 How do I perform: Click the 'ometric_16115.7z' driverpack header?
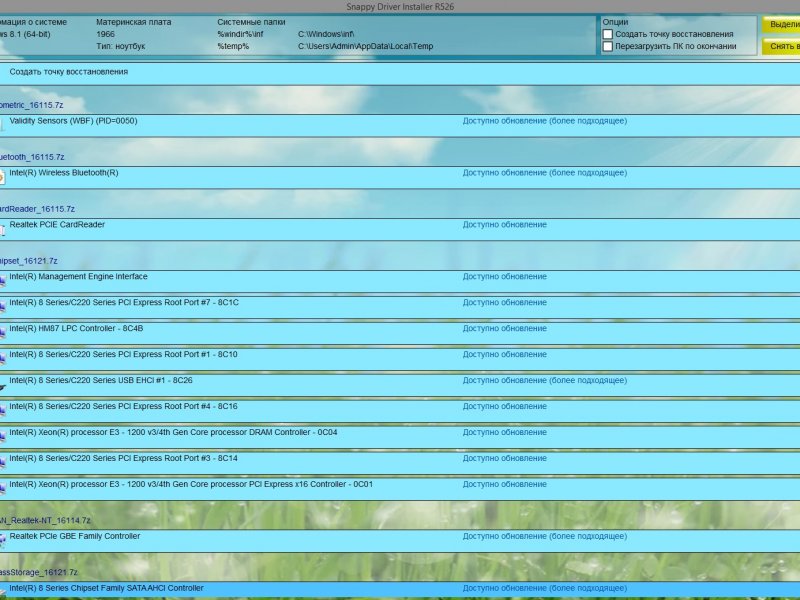[32, 105]
